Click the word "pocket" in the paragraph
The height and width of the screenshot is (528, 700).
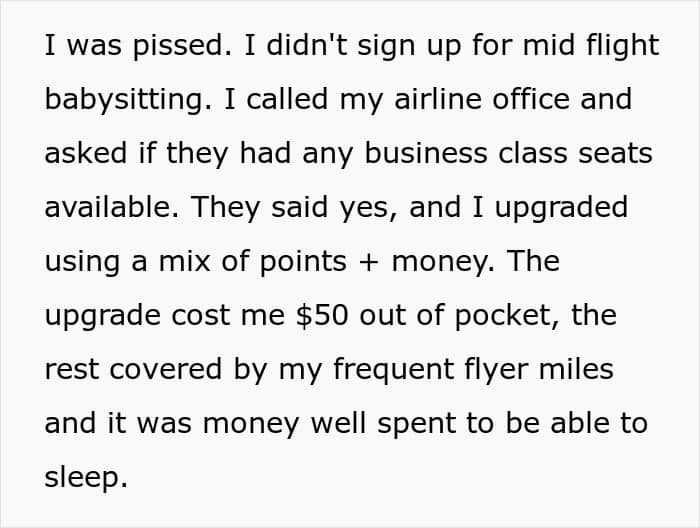pyautogui.click(x=504, y=316)
